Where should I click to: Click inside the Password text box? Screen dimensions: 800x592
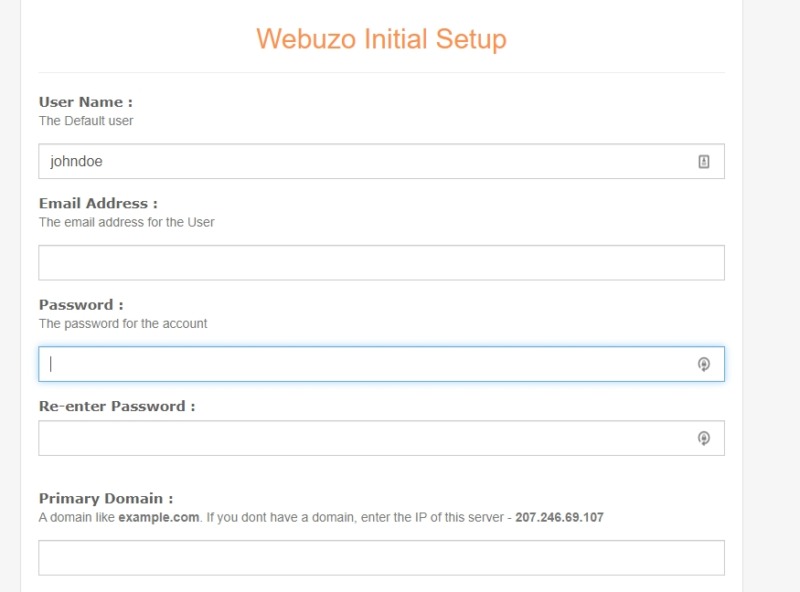360,364
